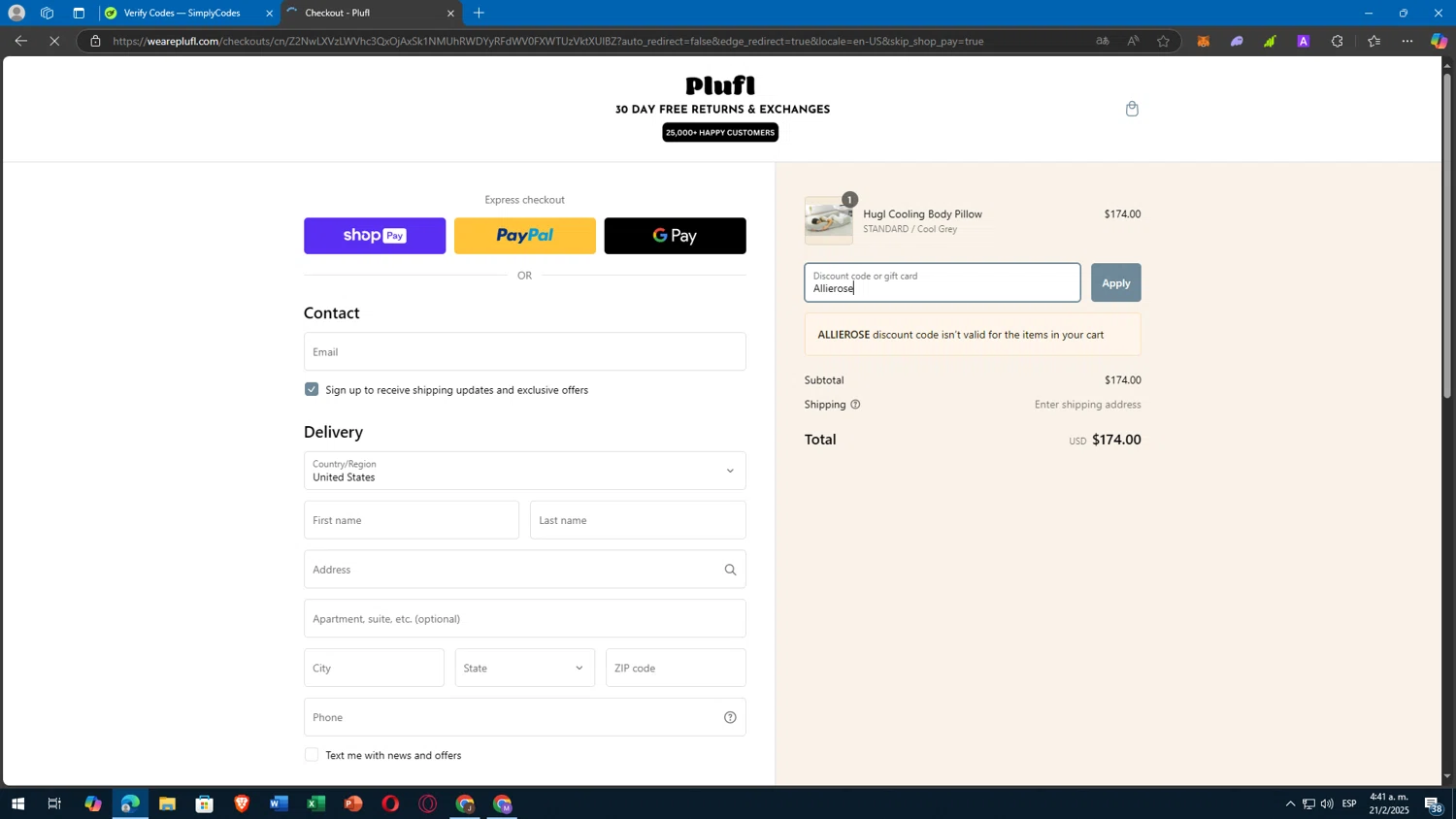Launch File Explorer from taskbar
This screenshot has width=1456, height=819.
pos(167,803)
